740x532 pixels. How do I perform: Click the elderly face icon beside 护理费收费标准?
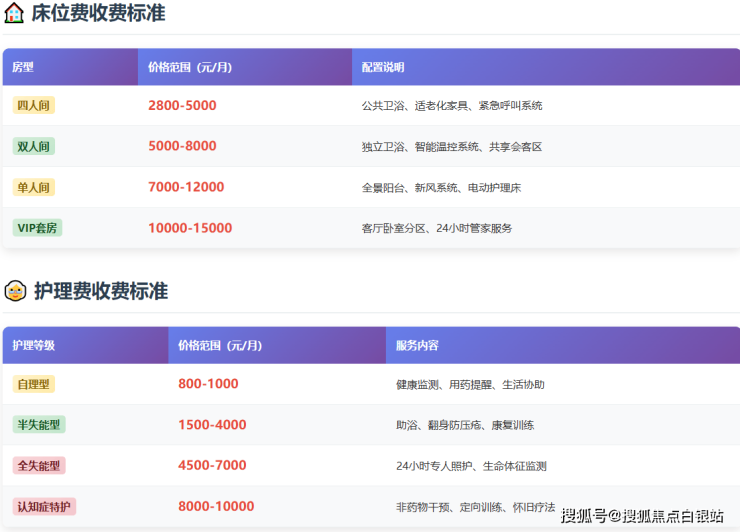point(15,291)
